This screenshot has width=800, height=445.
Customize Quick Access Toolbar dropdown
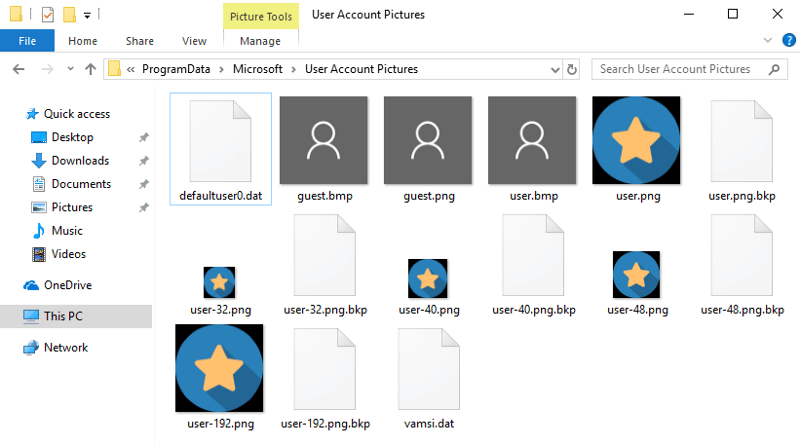point(87,15)
